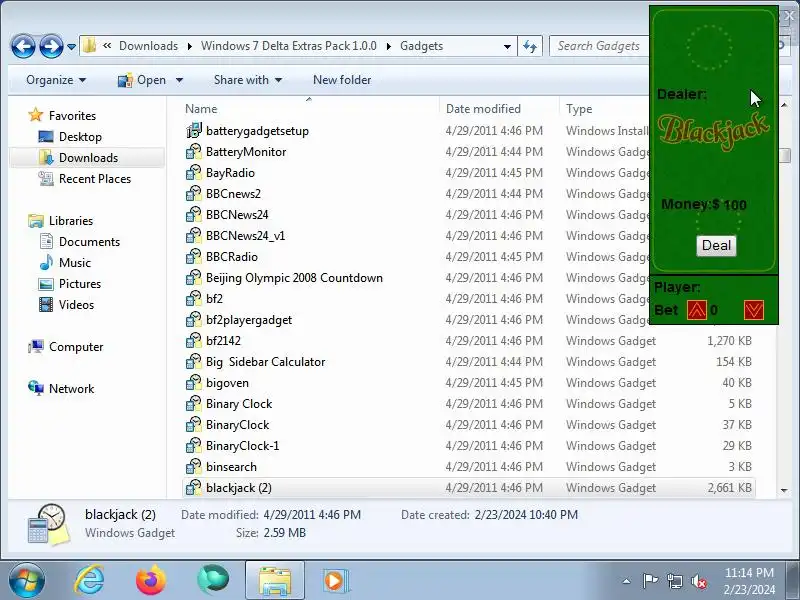Click the Search Gadgets field
The image size is (800, 600).
pos(598,46)
